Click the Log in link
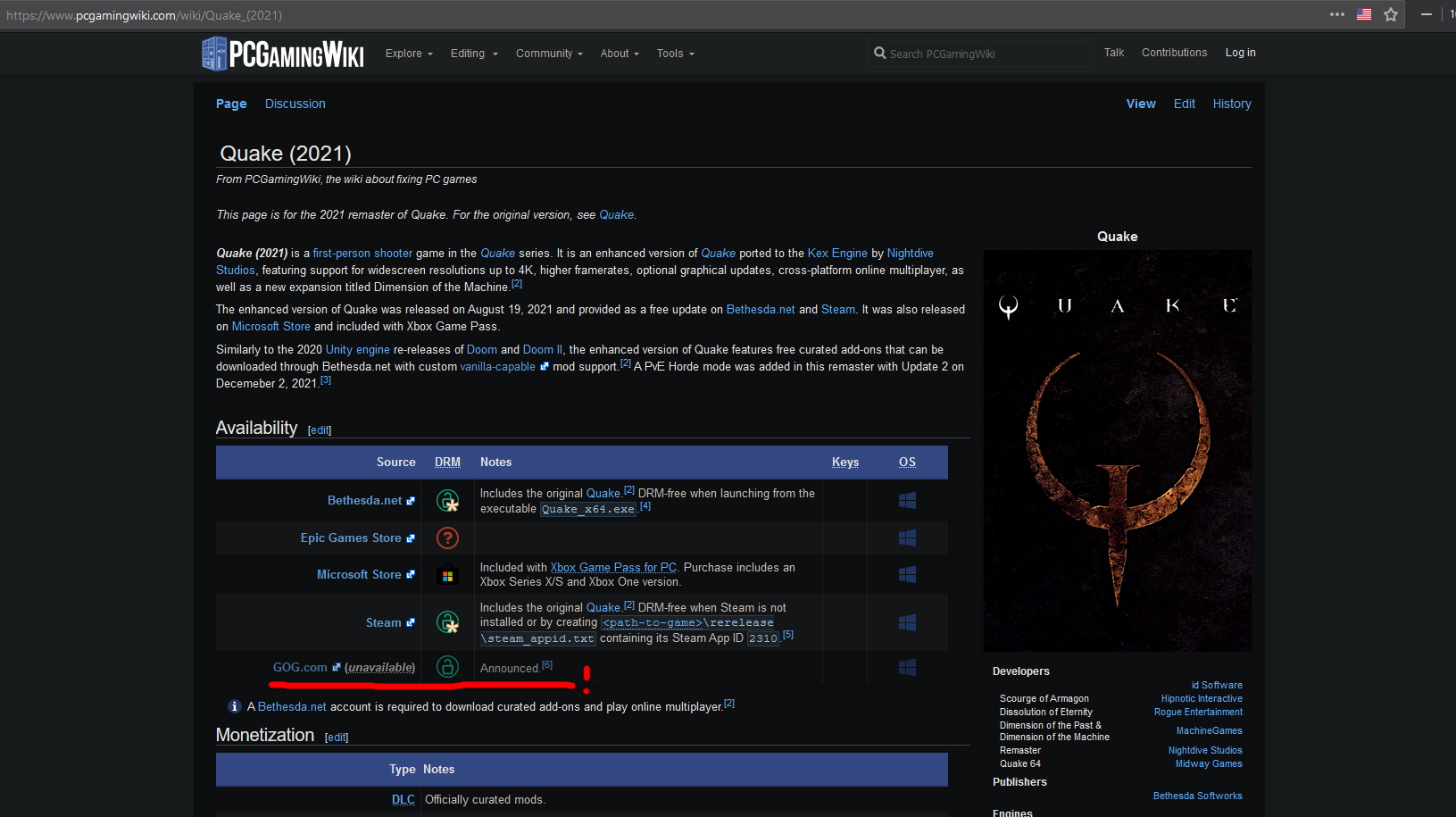 1240,53
